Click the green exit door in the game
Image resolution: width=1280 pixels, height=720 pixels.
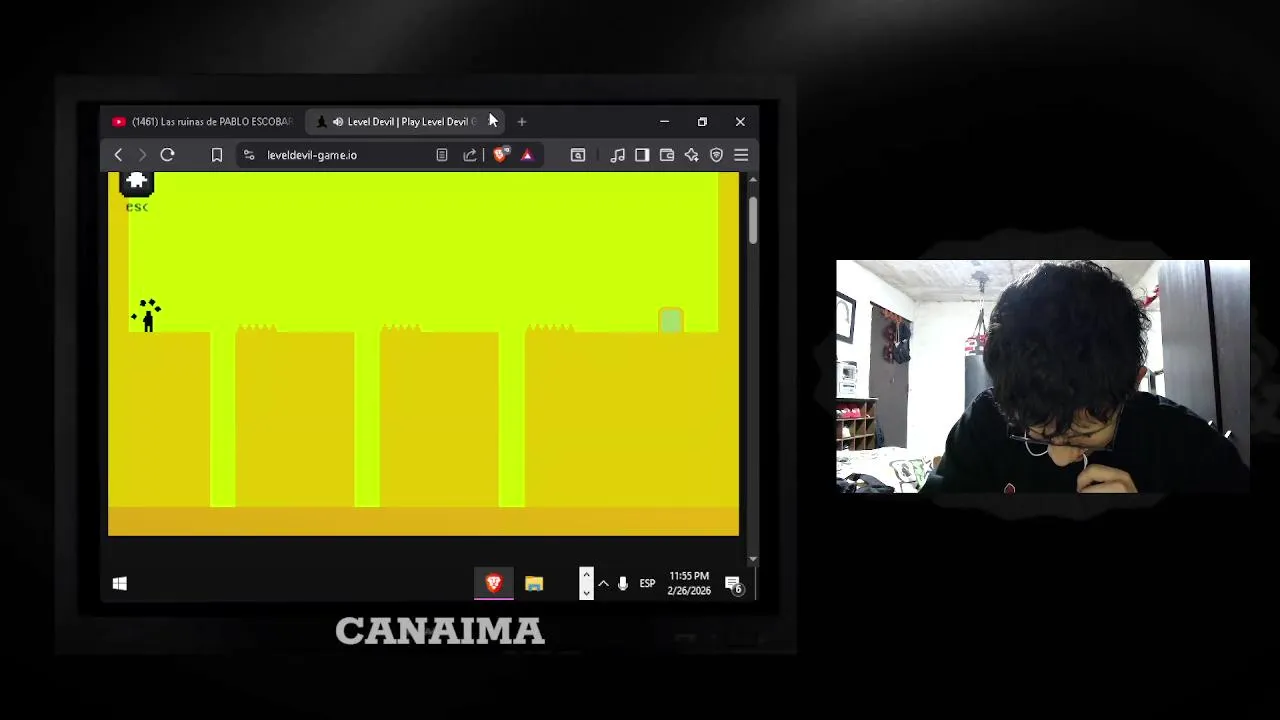[671, 320]
